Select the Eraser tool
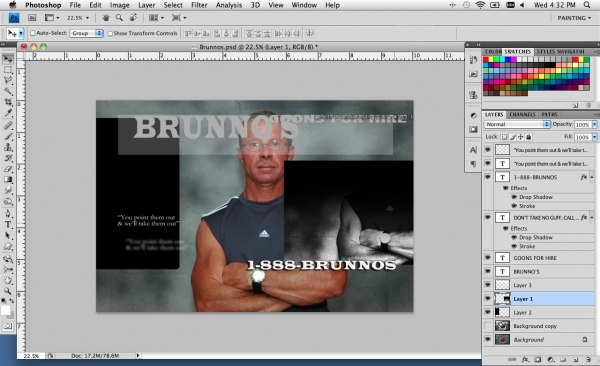The width and height of the screenshot is (600, 366). click(x=8, y=169)
